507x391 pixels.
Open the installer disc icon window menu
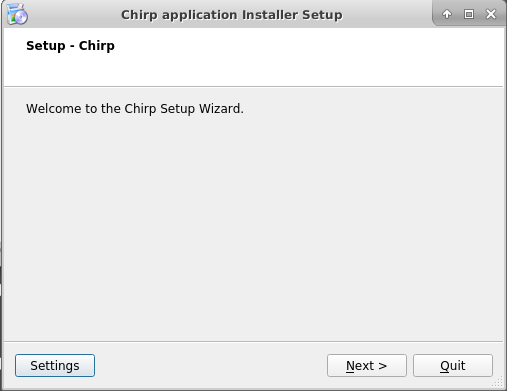(17, 14)
